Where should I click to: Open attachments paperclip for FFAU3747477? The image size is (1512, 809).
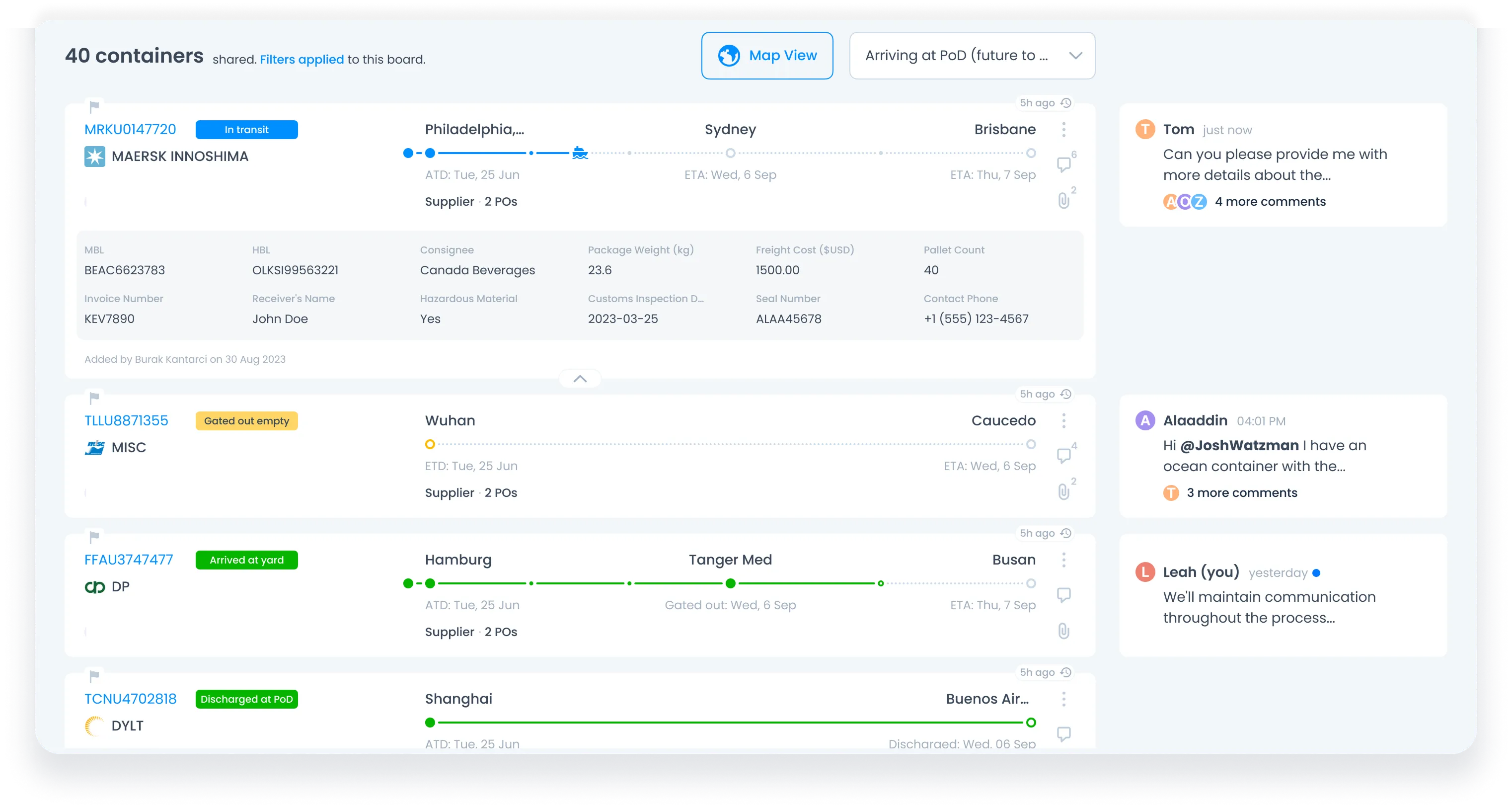[x=1063, y=631]
